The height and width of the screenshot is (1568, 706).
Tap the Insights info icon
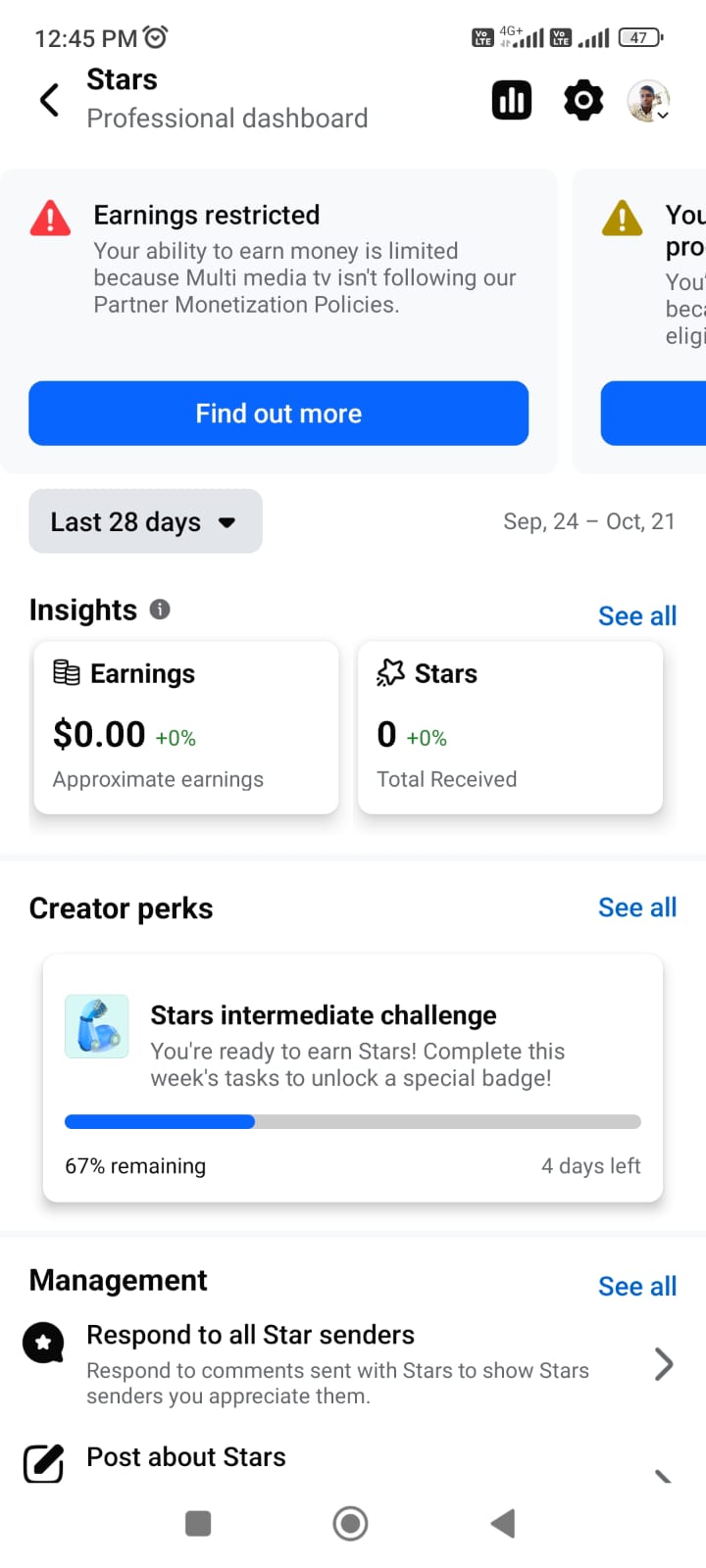click(160, 610)
